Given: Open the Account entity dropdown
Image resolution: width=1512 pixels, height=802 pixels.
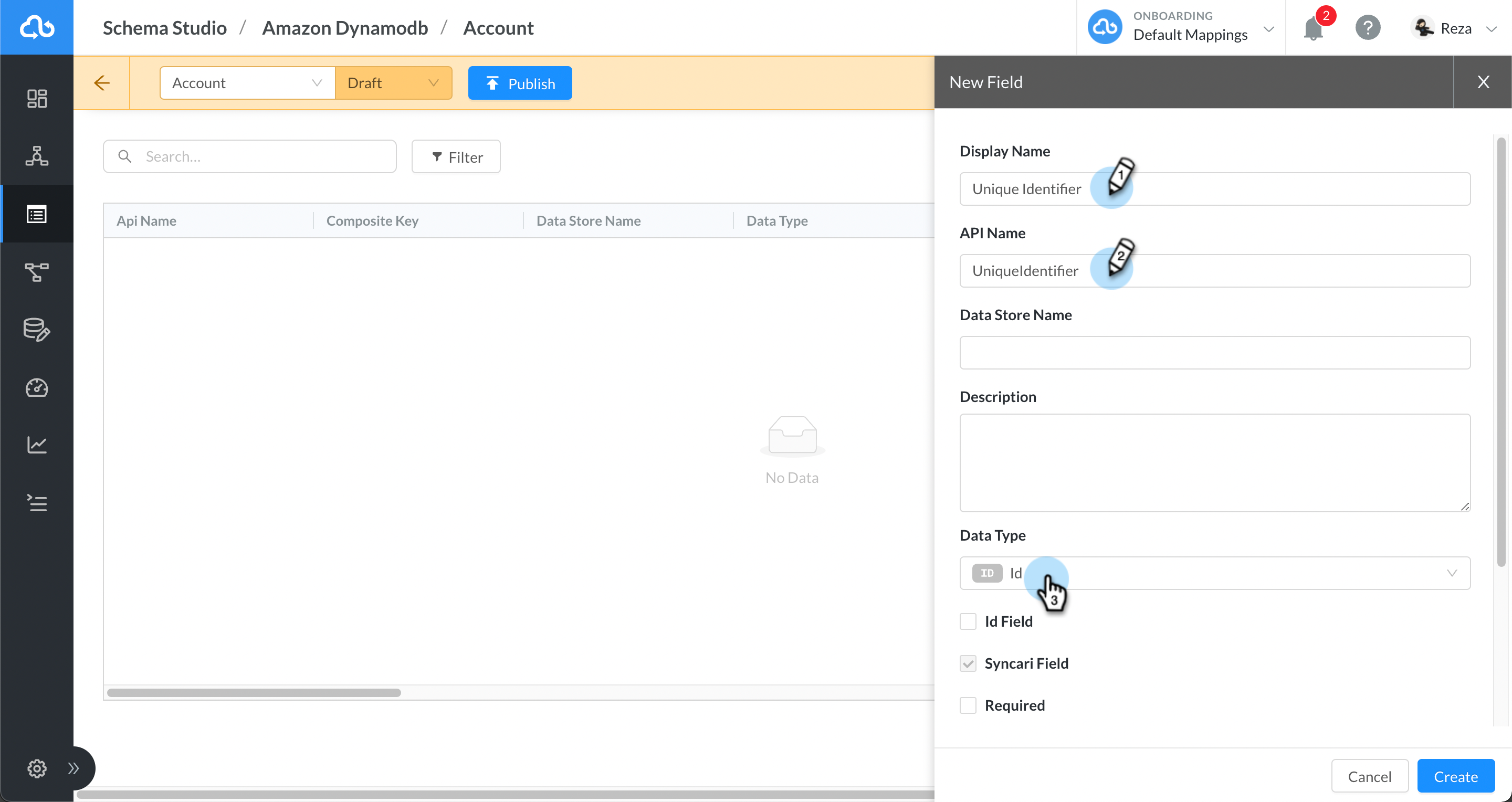Looking at the screenshot, I should tap(247, 83).
